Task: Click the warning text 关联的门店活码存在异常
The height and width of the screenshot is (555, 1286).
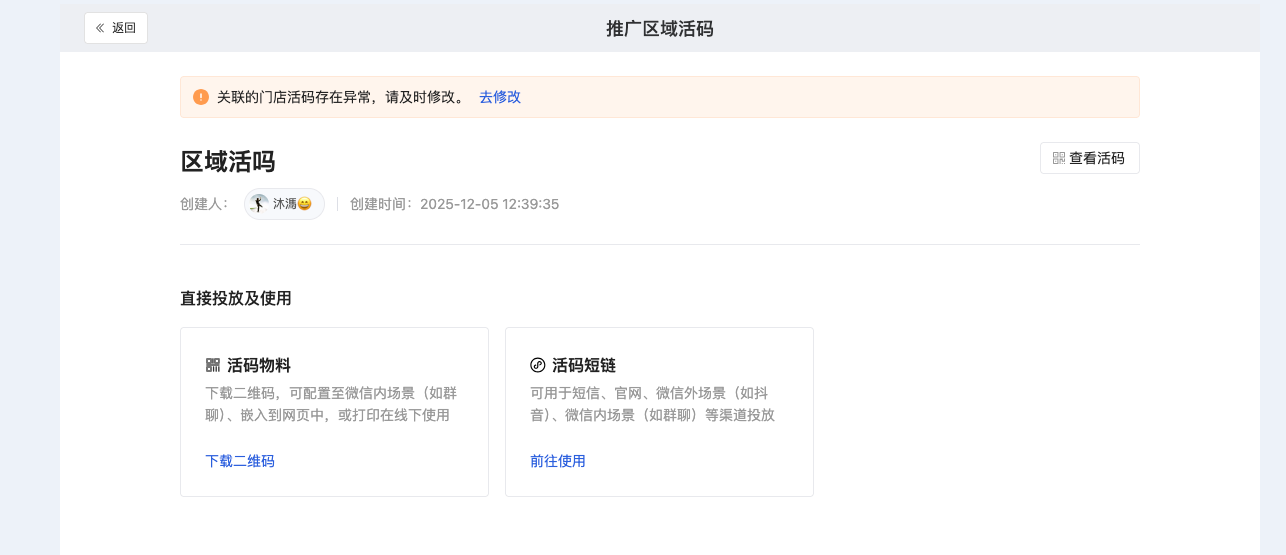Action: (295, 97)
